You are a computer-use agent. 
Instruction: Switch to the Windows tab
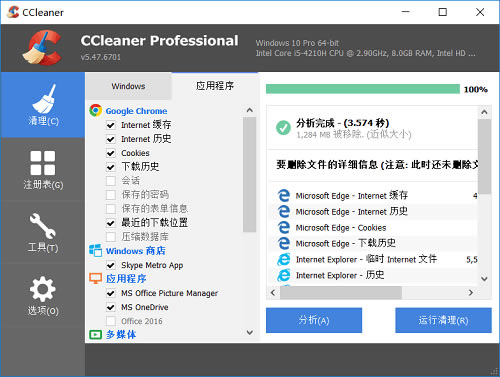click(128, 86)
